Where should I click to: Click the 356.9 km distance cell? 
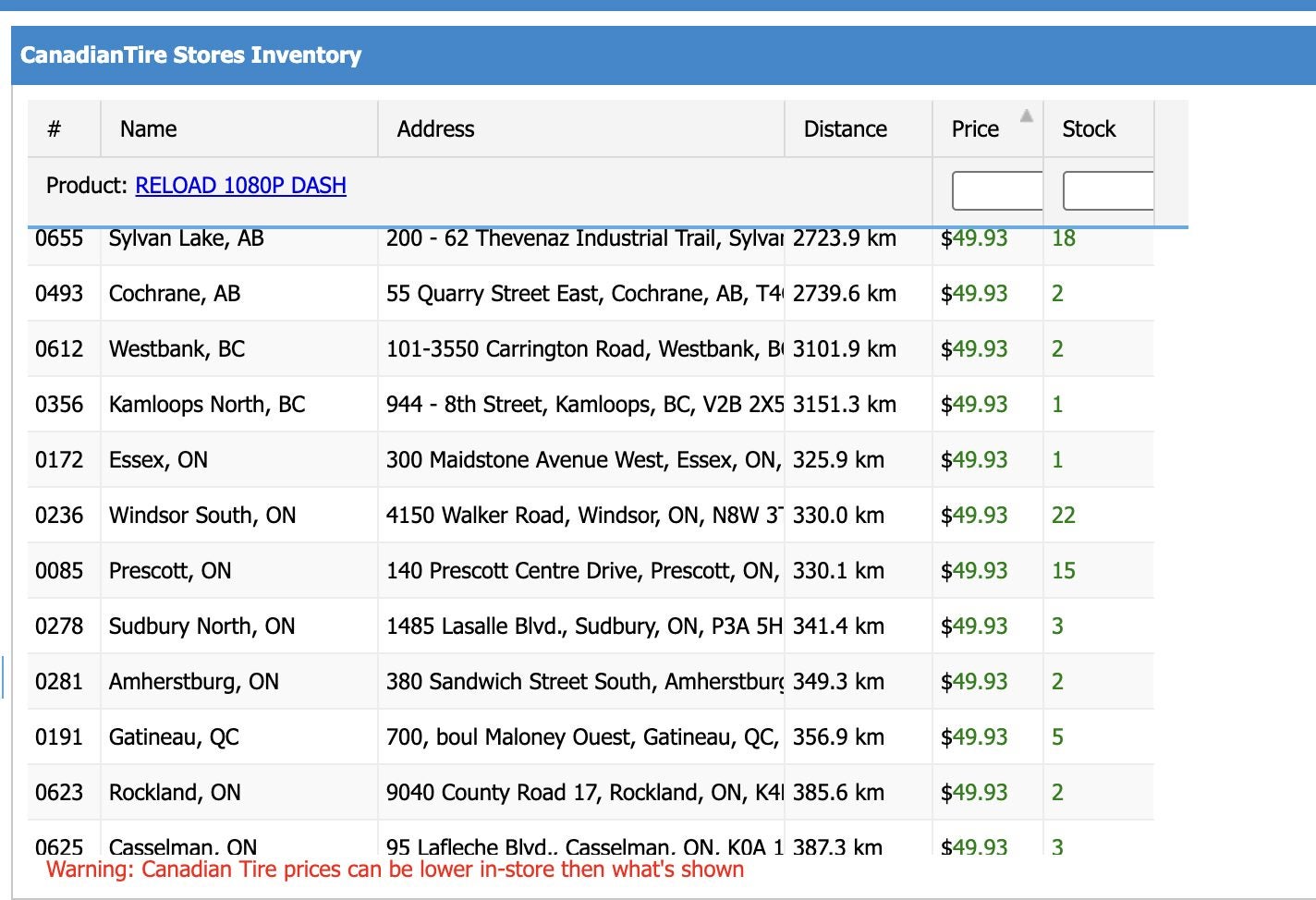pos(838,737)
